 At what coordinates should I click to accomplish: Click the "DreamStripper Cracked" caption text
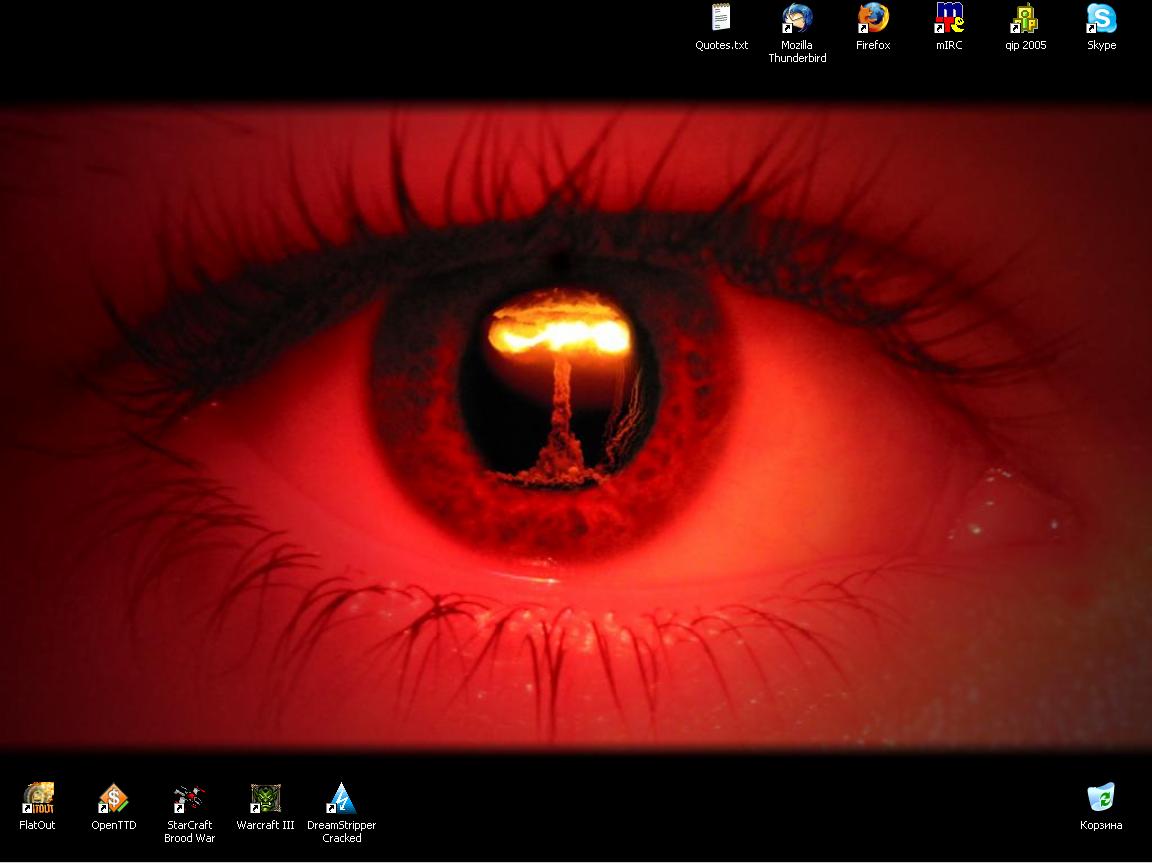pos(341,832)
